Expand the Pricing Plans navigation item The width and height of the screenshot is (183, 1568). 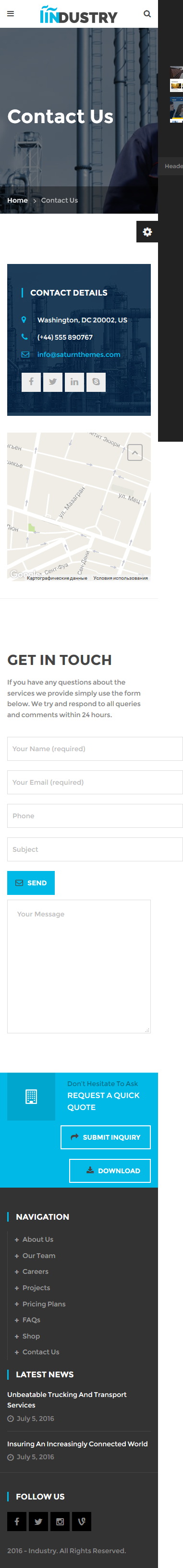pos(16,1304)
